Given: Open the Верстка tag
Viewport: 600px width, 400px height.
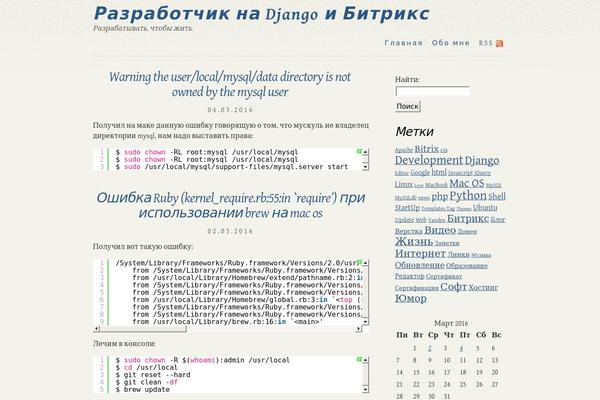Looking at the screenshot, I should pyautogui.click(x=408, y=231).
